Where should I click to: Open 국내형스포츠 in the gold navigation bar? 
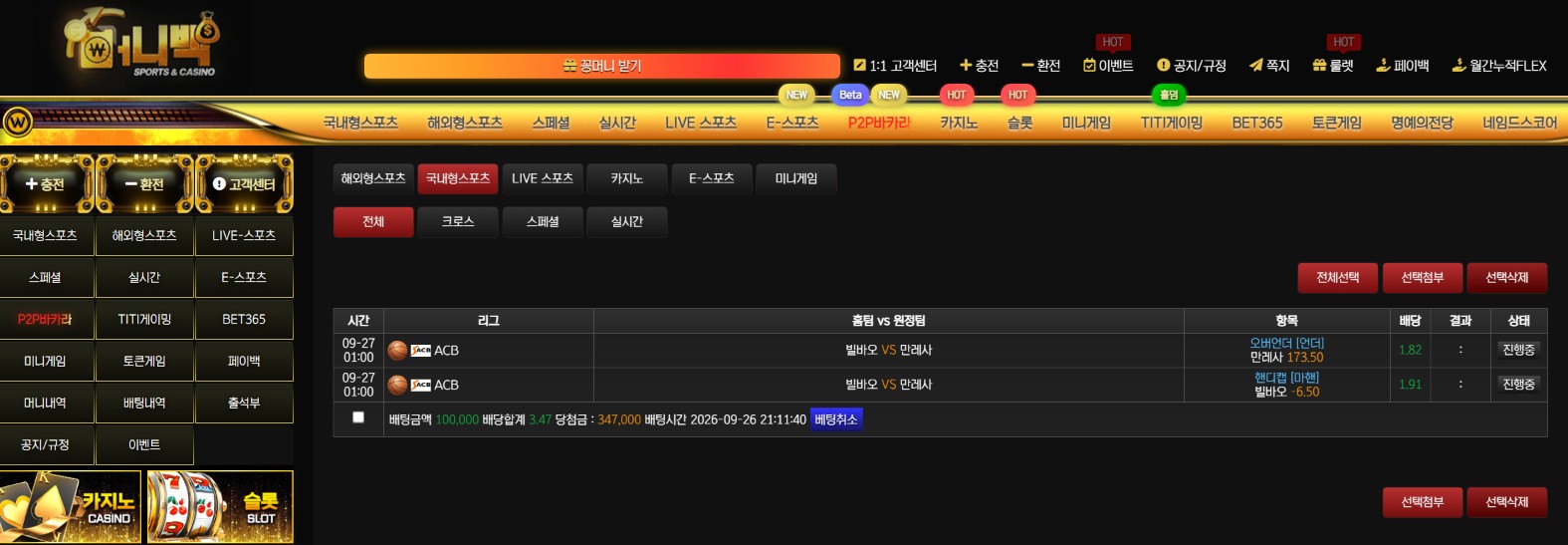pos(360,123)
